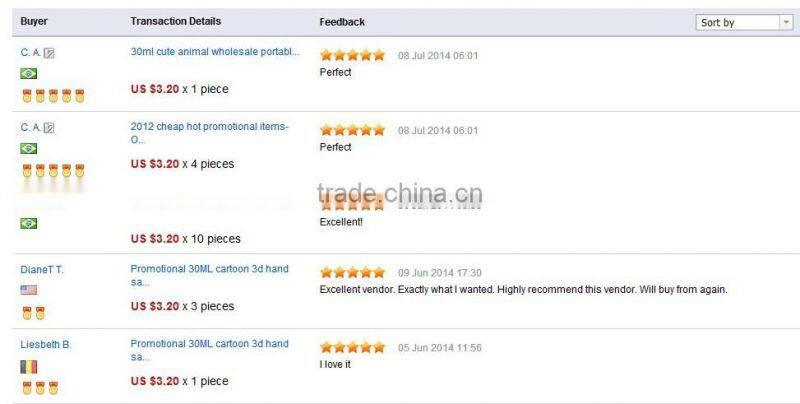The height and width of the screenshot is (404, 800).
Task: Click the edit icon beside second C. A. buyer
Action: (48, 128)
